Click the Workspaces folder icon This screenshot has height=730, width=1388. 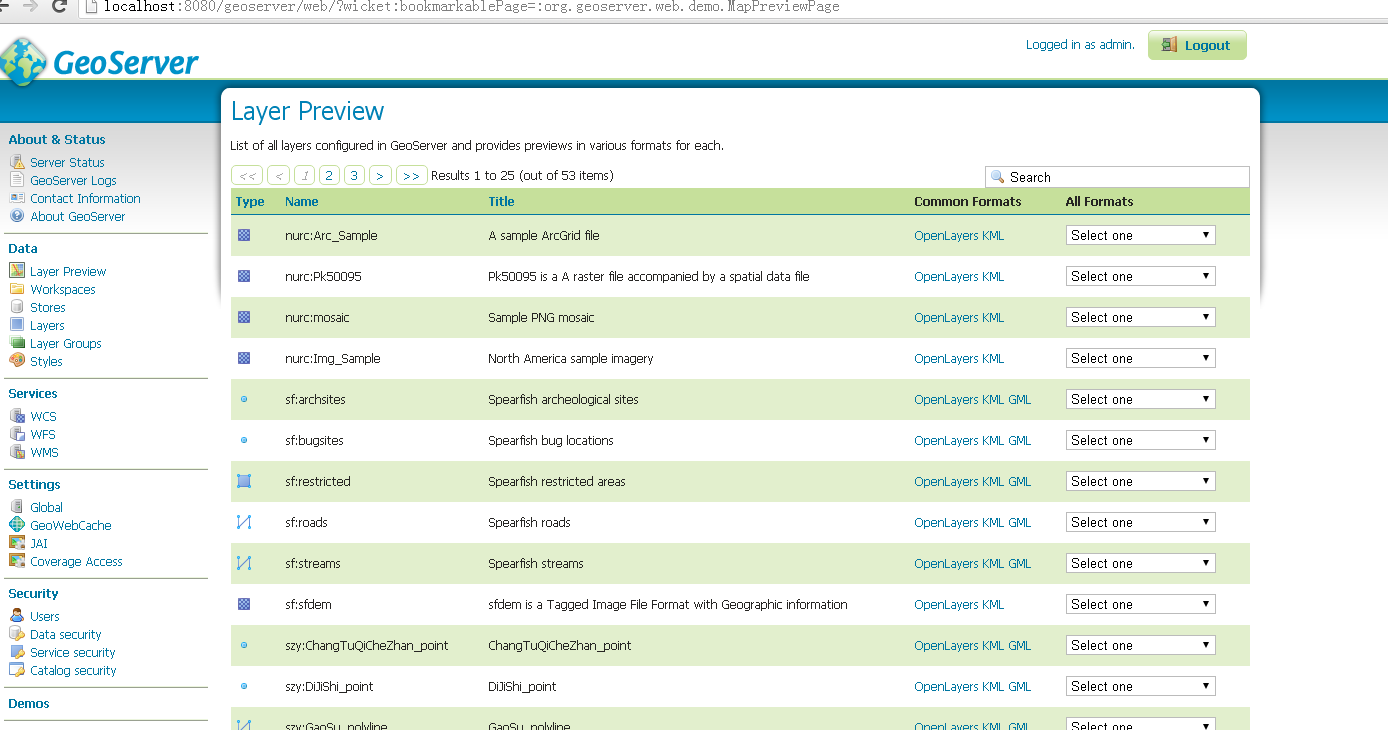(17, 289)
